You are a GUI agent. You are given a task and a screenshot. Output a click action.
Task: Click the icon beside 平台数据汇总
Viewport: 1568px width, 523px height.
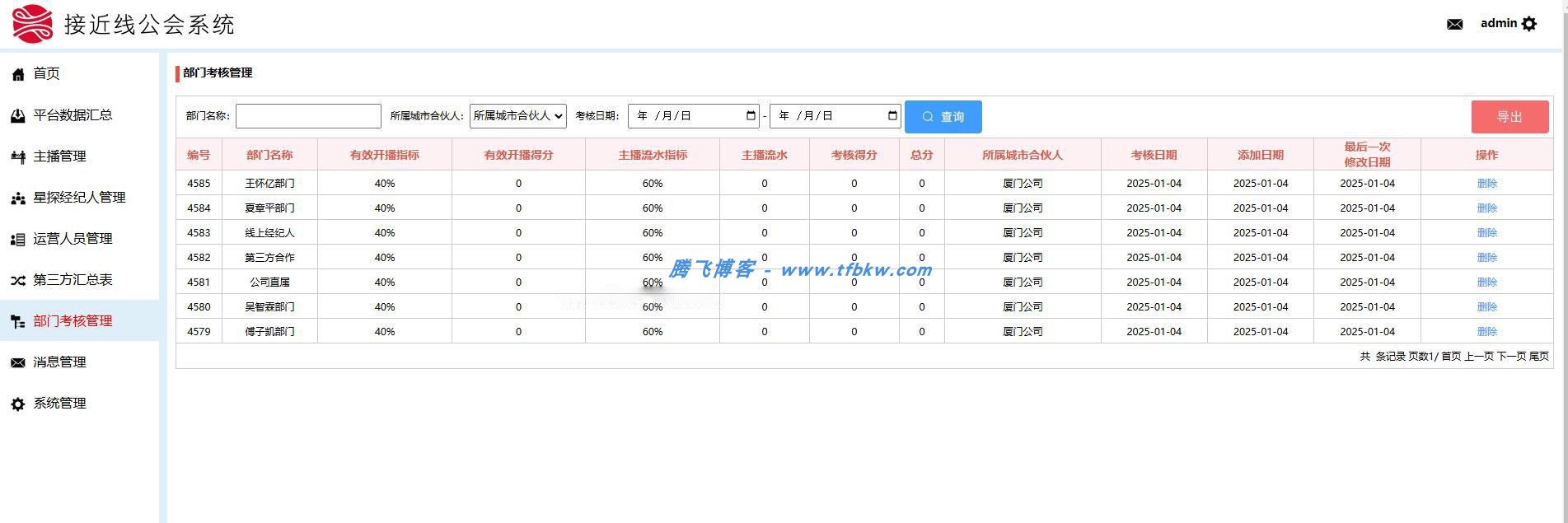pos(18,115)
